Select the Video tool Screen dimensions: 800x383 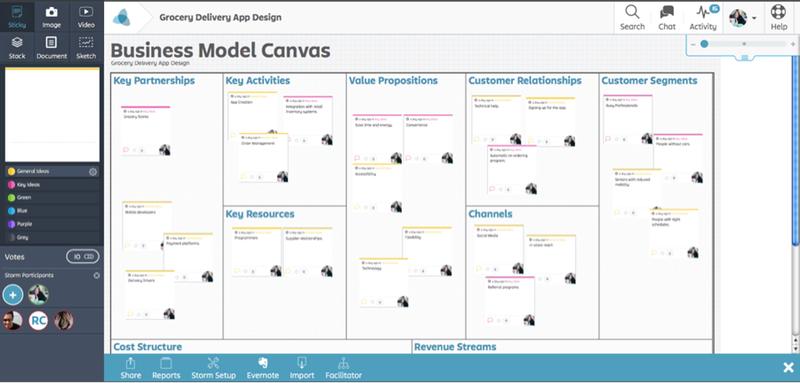[x=86, y=17]
